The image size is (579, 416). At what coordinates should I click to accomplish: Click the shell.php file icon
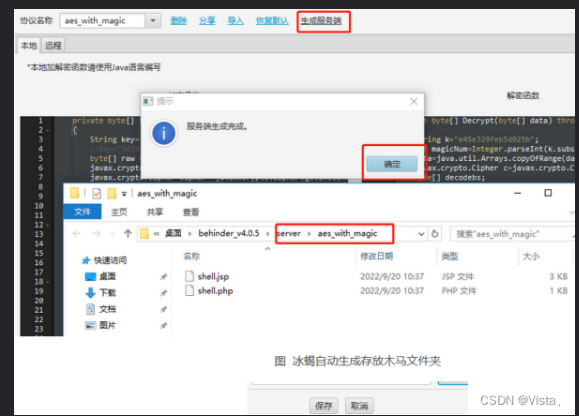189,290
